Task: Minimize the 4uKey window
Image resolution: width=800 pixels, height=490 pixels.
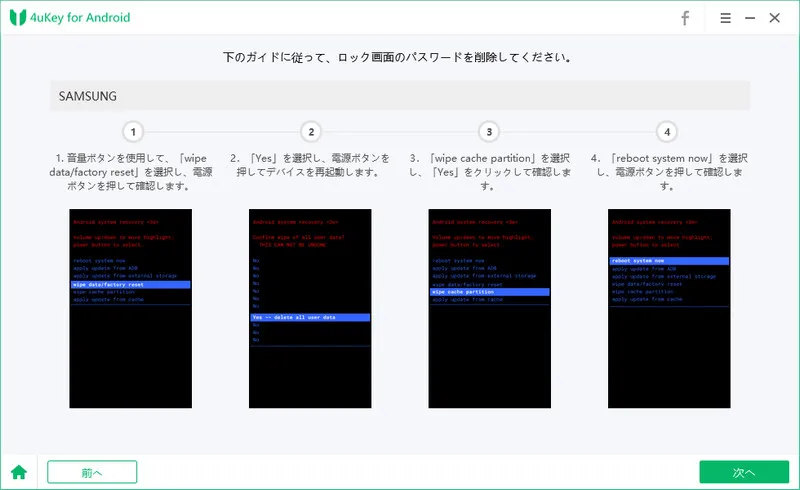Action: 750,18
